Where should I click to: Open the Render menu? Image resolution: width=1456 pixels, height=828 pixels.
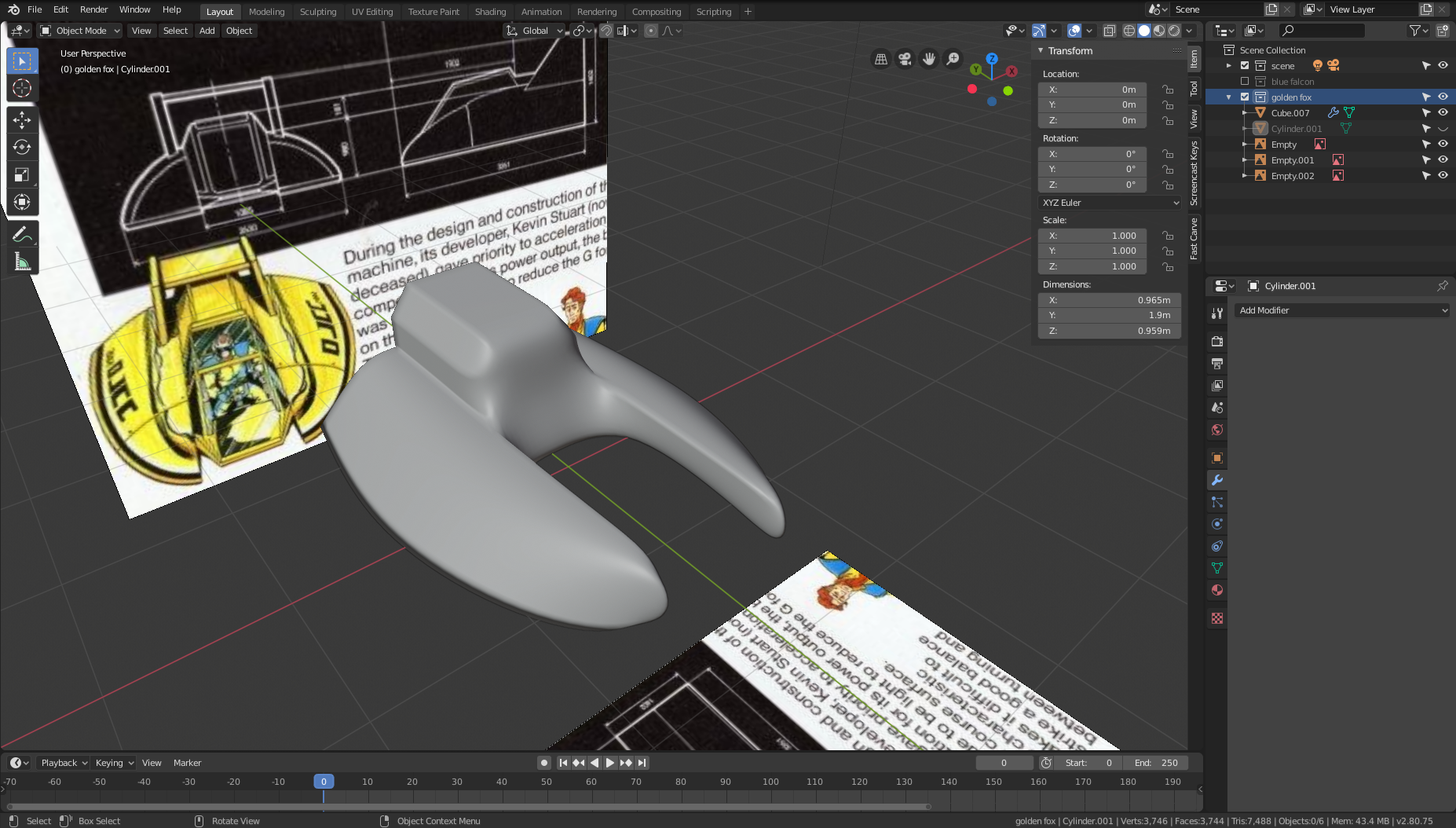tap(94, 9)
